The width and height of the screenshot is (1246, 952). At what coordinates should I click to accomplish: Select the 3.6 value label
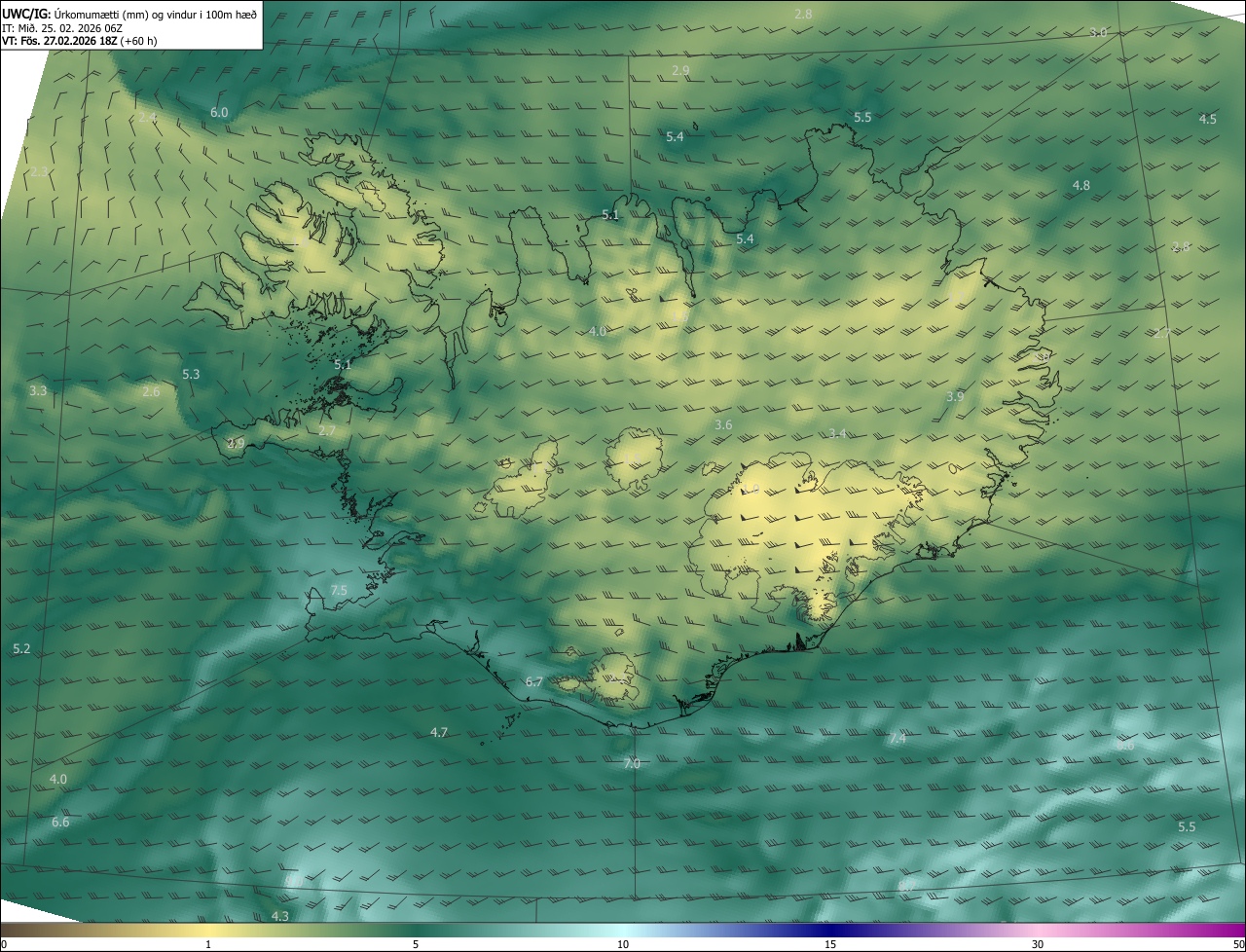[723, 425]
